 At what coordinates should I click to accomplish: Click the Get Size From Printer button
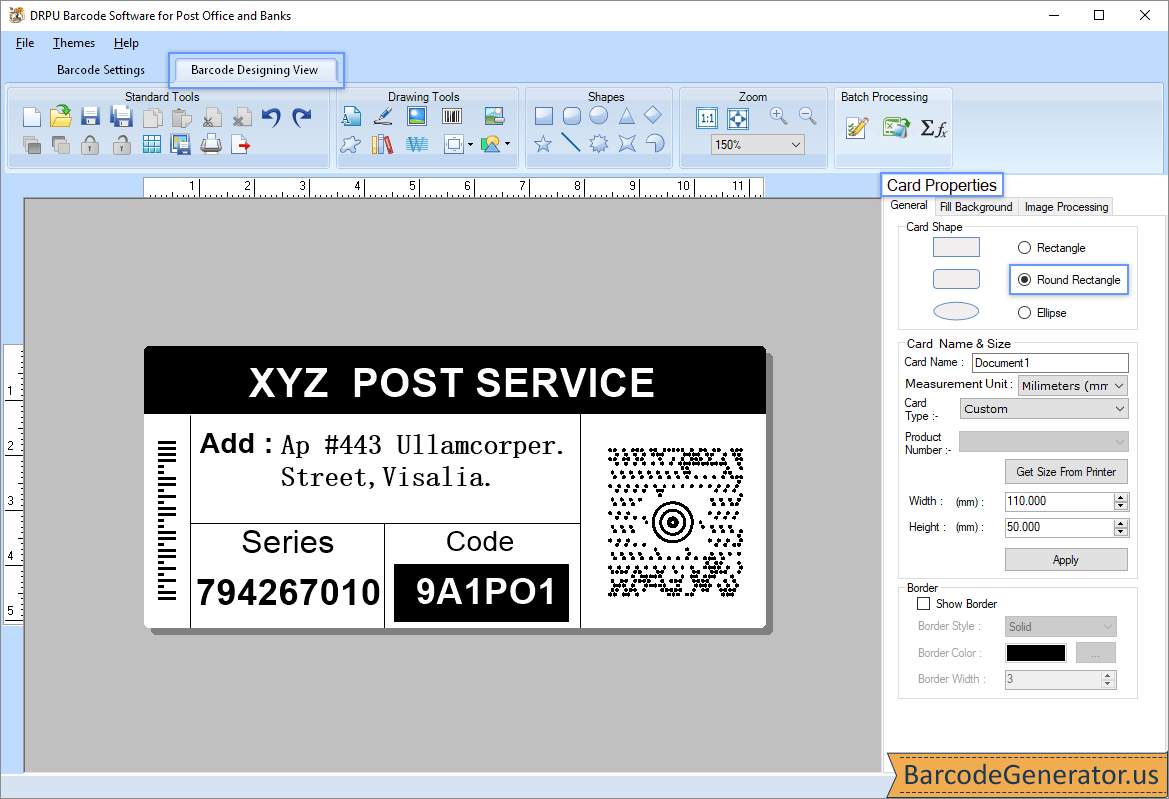[1066, 472]
